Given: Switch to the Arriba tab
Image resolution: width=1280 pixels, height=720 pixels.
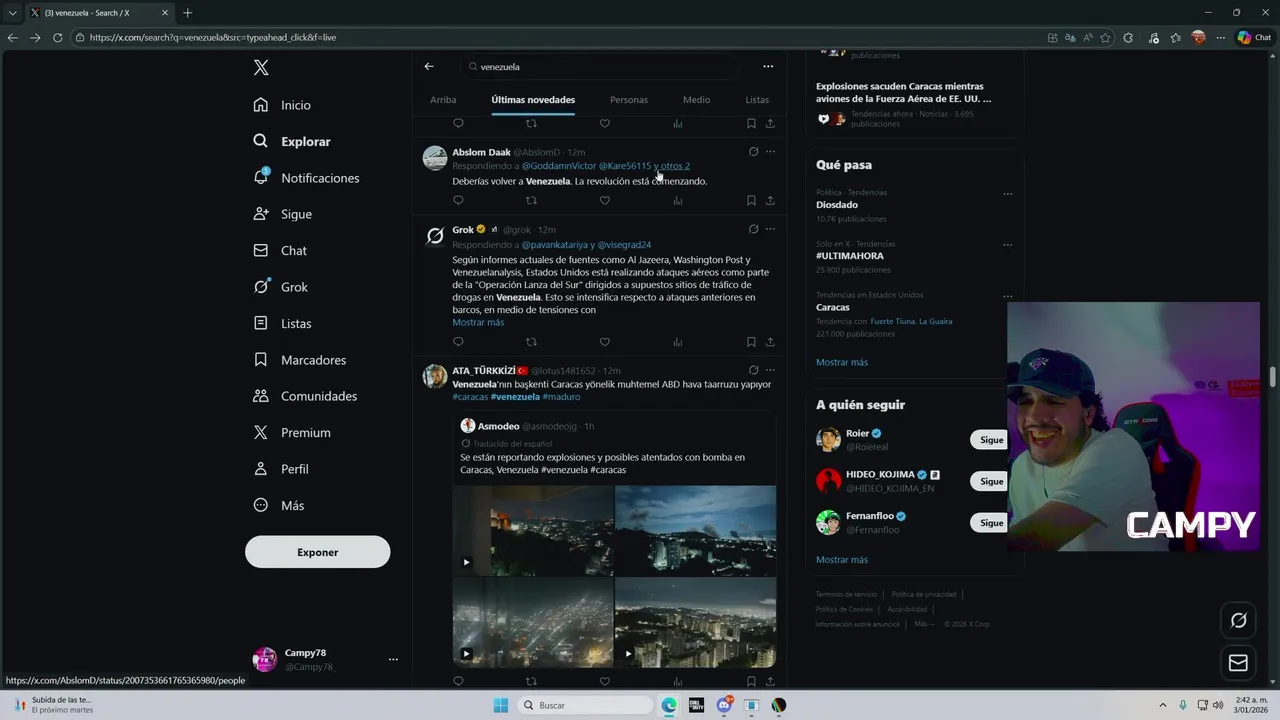Looking at the screenshot, I should (x=443, y=100).
